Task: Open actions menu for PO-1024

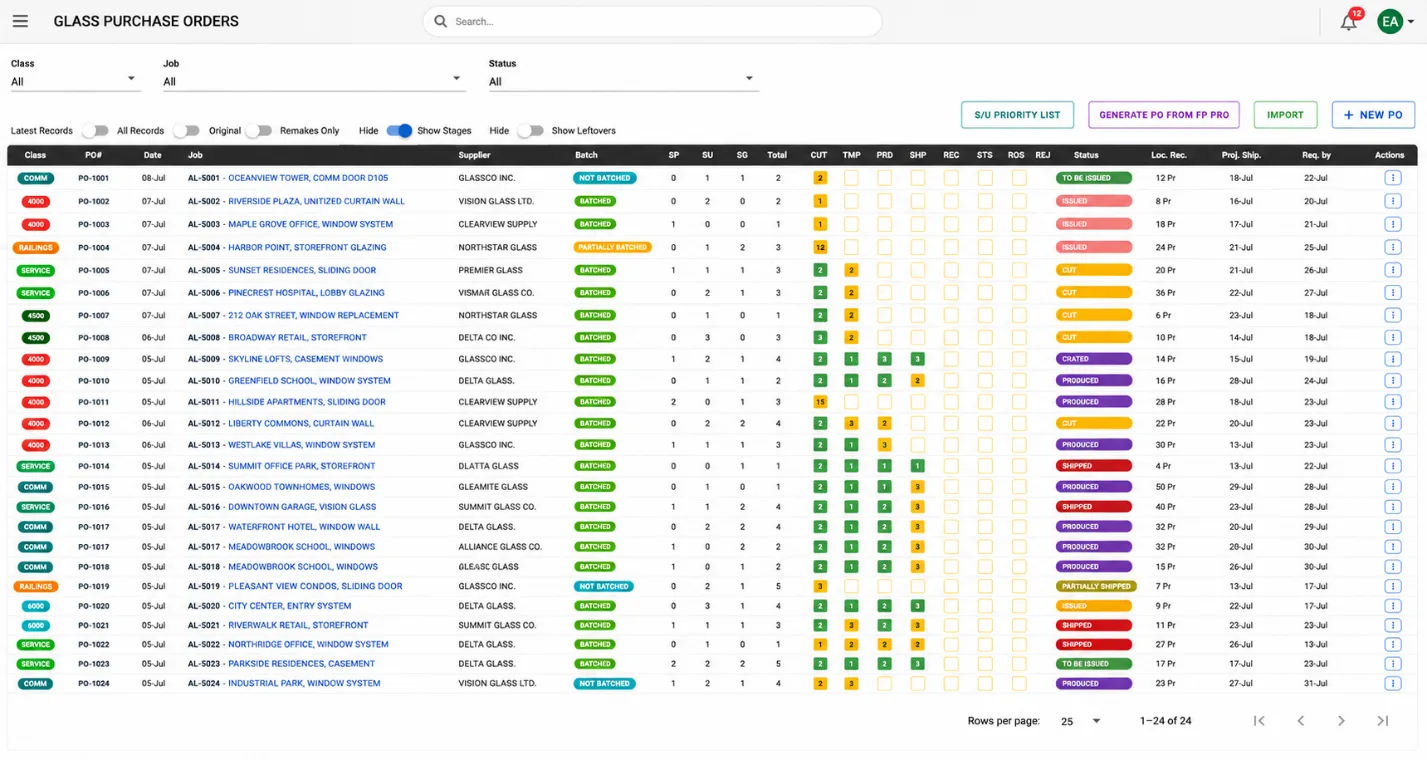Action: pyautogui.click(x=1392, y=684)
